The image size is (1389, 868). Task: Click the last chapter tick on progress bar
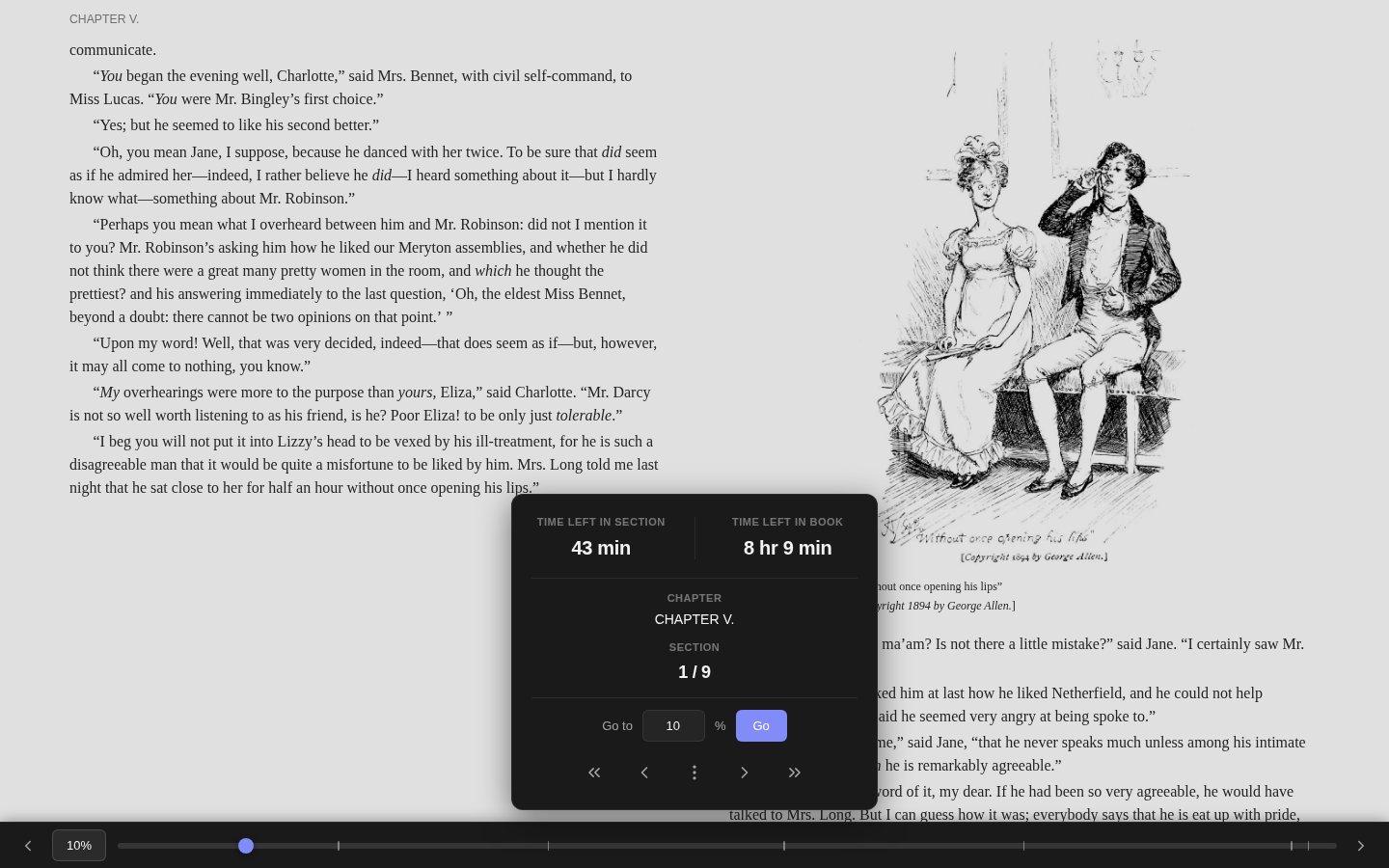click(x=1309, y=846)
